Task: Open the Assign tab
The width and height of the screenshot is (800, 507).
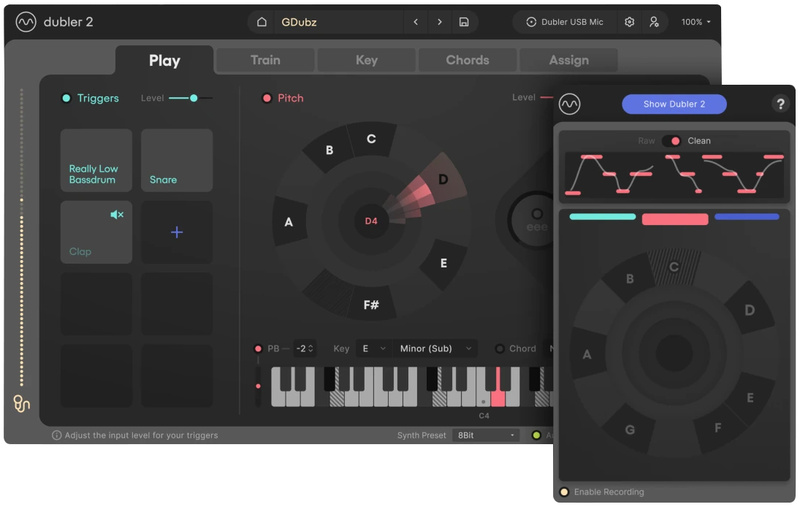Action: tap(568, 60)
